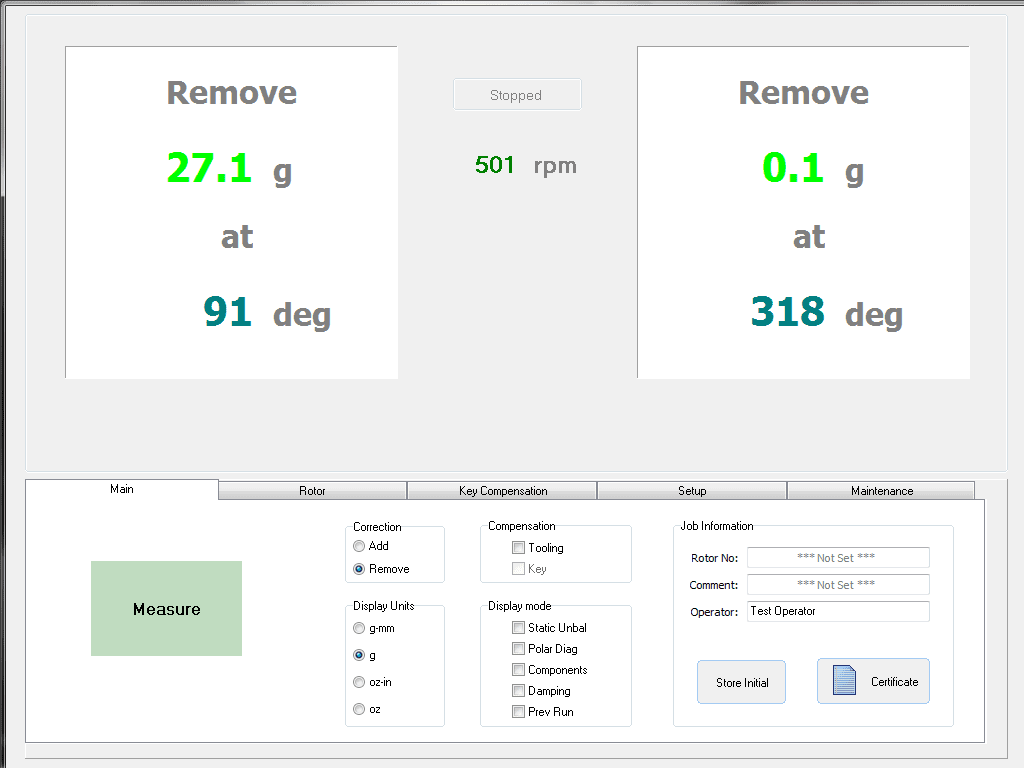This screenshot has width=1024, height=768.
Task: Click the Rotor No input field
Action: (x=838, y=558)
